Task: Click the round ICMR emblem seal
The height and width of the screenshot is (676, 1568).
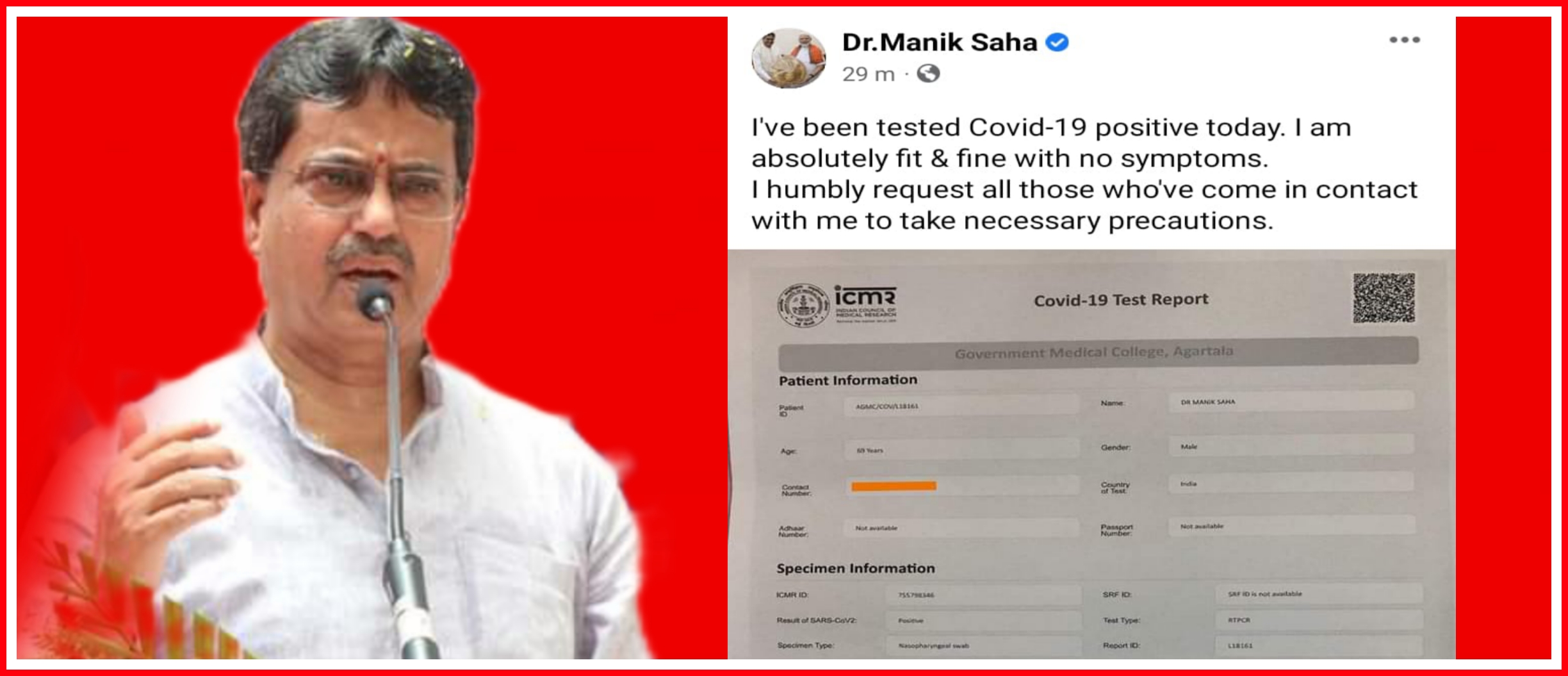Action: (803, 306)
